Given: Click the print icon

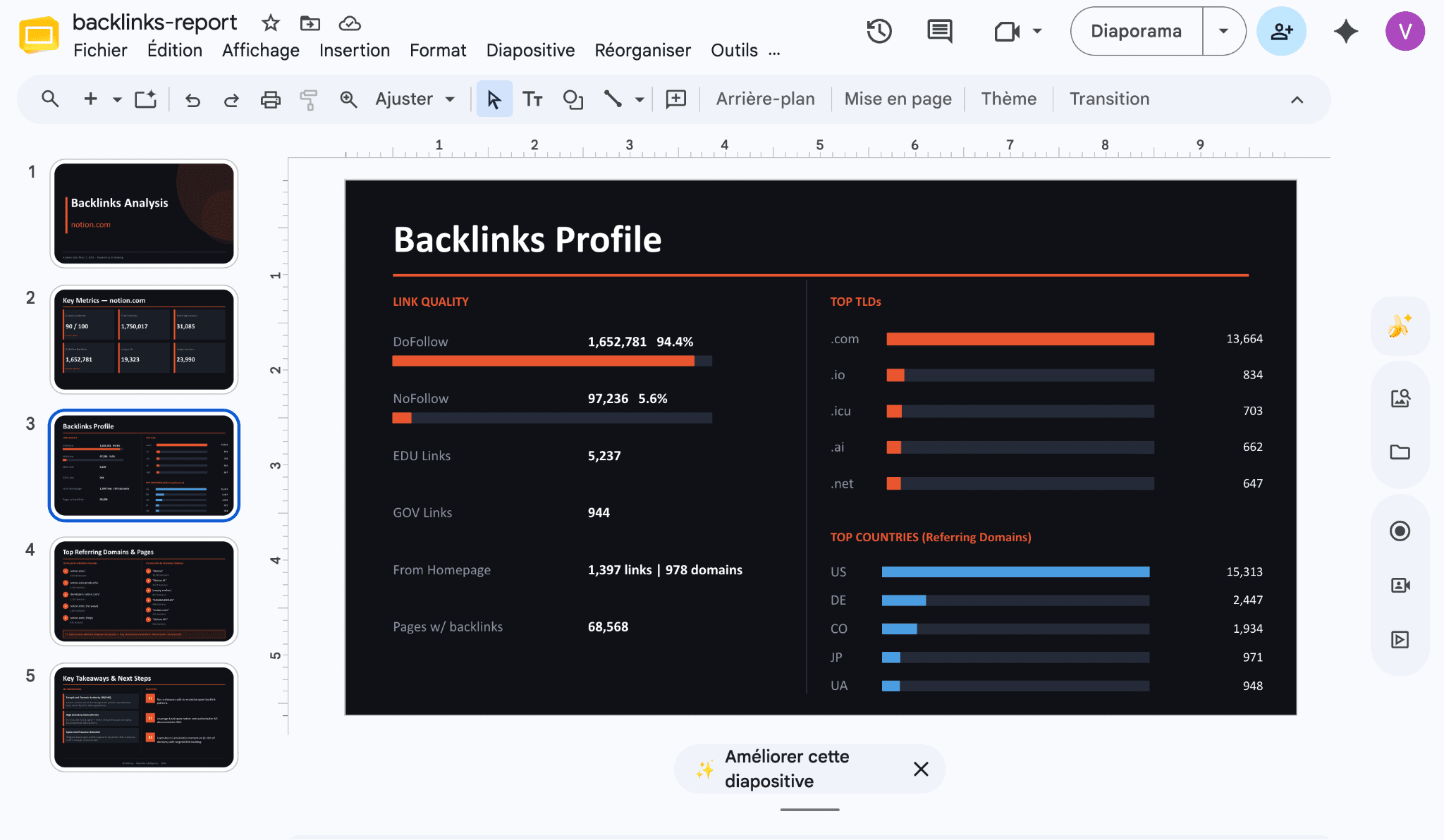Looking at the screenshot, I should (x=270, y=99).
